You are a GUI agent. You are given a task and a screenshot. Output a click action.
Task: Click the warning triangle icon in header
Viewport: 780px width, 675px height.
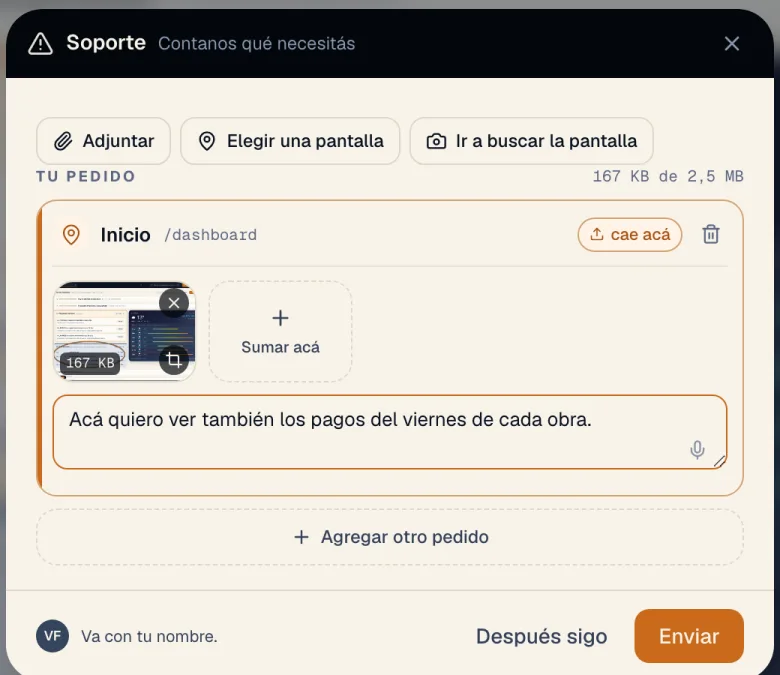click(40, 44)
